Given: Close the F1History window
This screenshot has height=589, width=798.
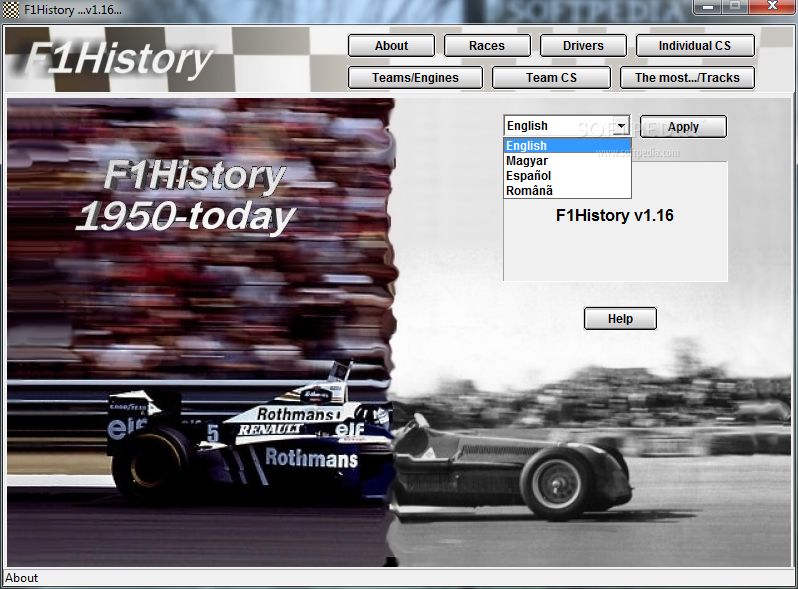Looking at the screenshot, I should (772, 7).
